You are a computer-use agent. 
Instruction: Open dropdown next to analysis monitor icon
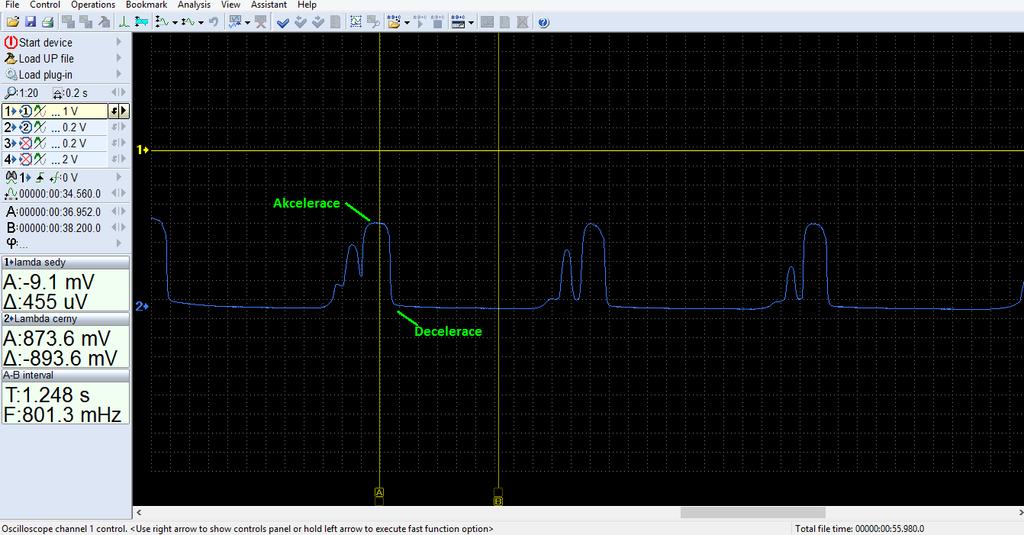point(248,23)
